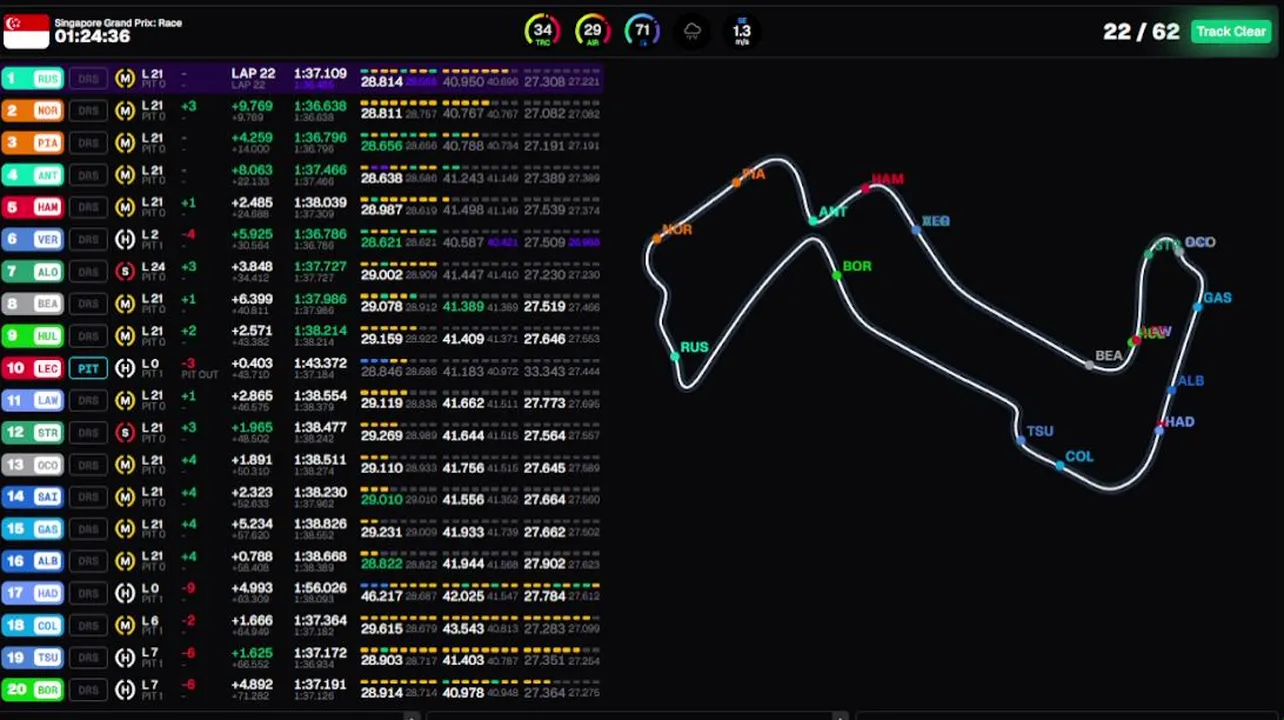
Task: Click the DRS indicator in SAI row
Action: point(88,496)
